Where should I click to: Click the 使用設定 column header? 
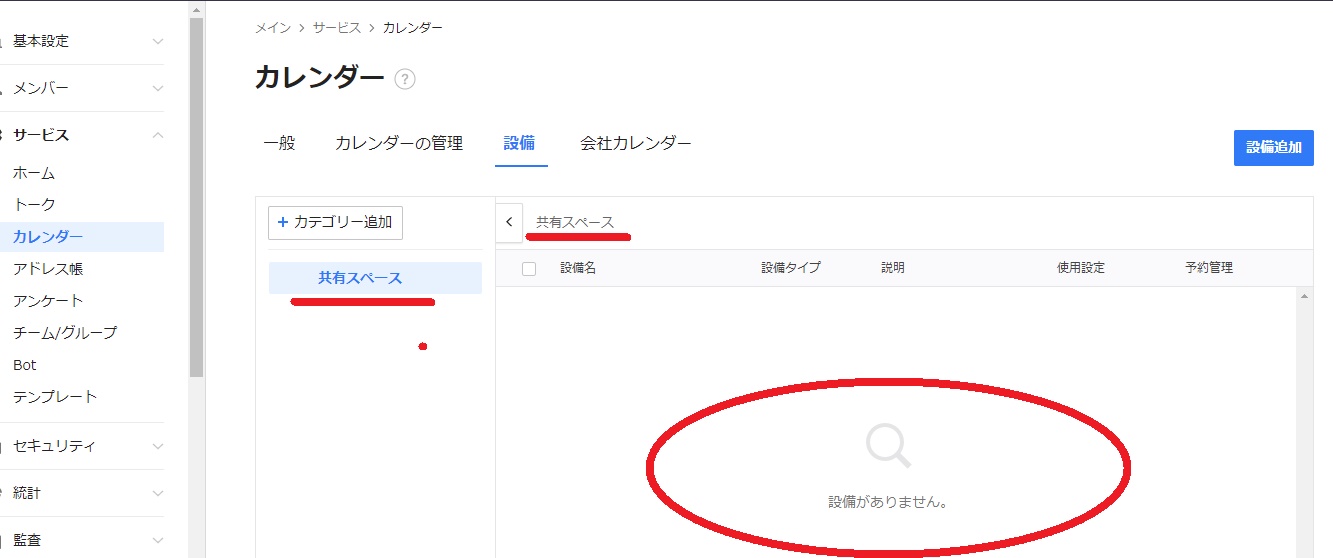1081,268
